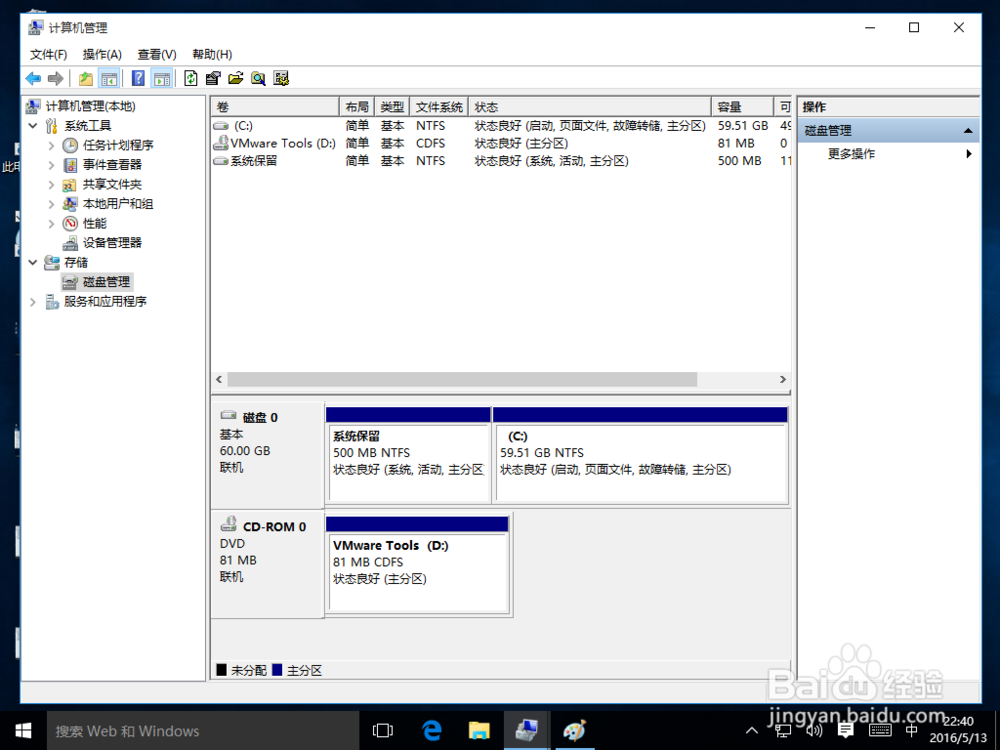Select Performance (性能) icon
1000x750 pixels.
pos(70,224)
